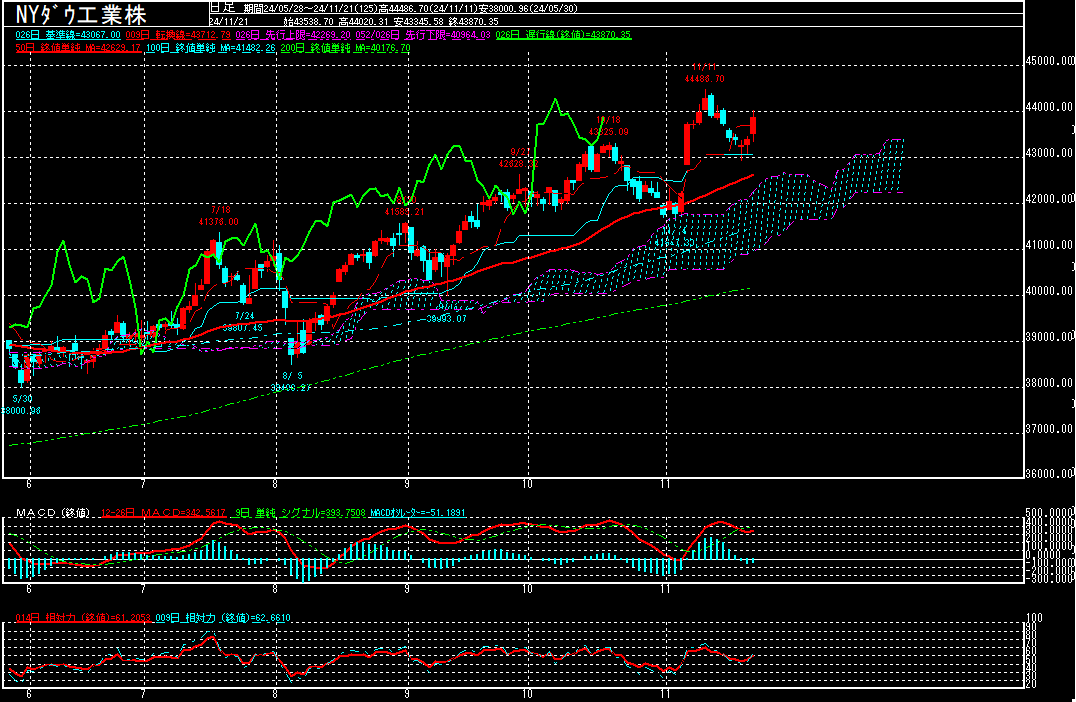This screenshot has width=1076, height=702.
Task: Select the 37000.00 price axis label
Action: pos(1049,429)
